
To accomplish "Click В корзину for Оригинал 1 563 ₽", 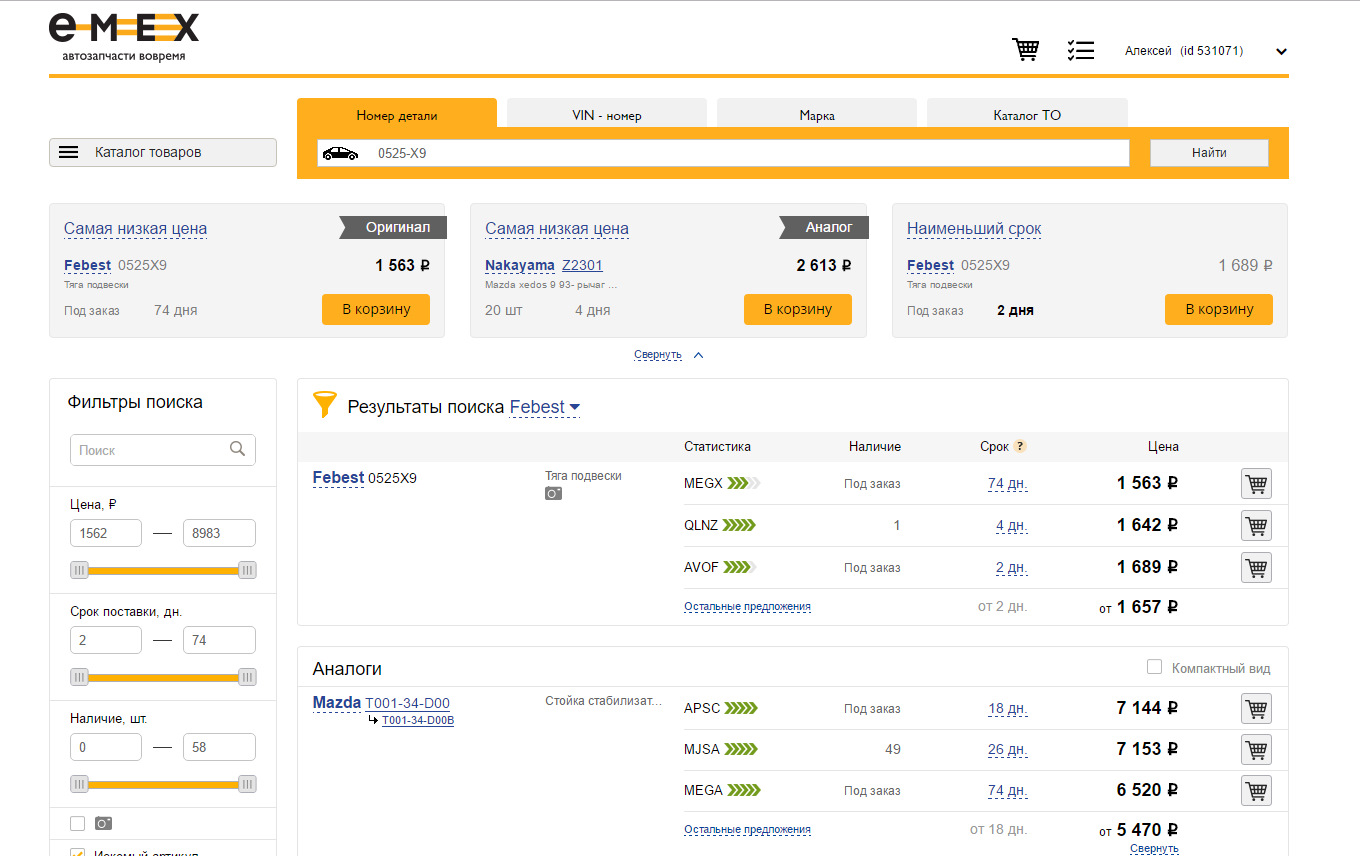I will tap(376, 309).
